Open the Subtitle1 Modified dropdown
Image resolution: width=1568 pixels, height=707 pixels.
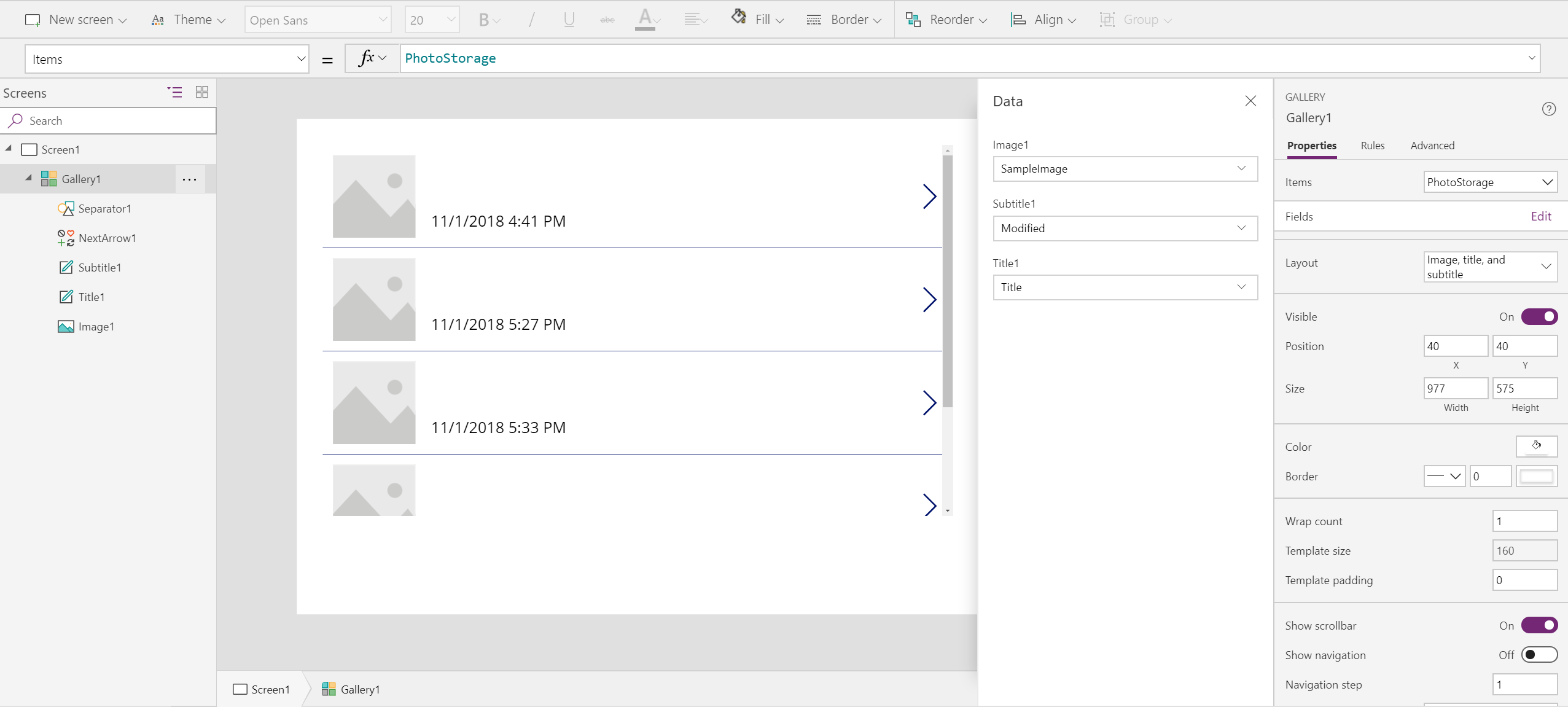(1125, 229)
